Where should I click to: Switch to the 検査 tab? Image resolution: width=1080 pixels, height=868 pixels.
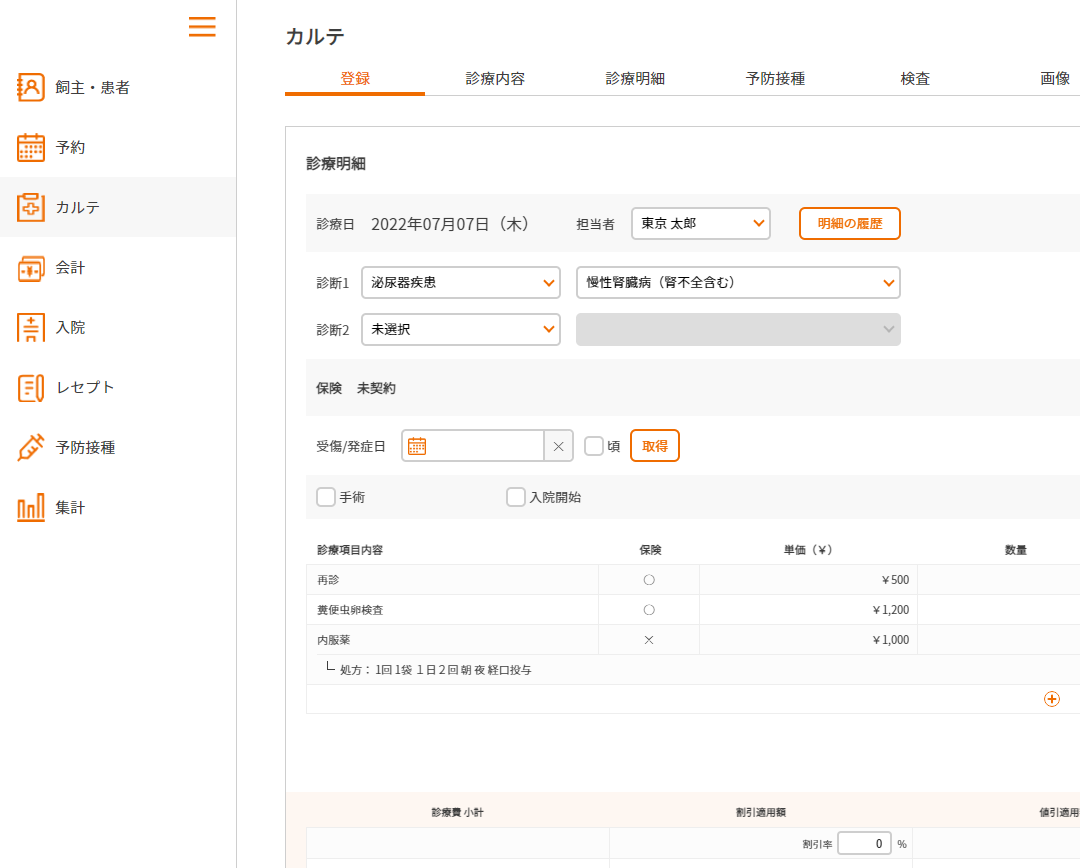click(915, 79)
